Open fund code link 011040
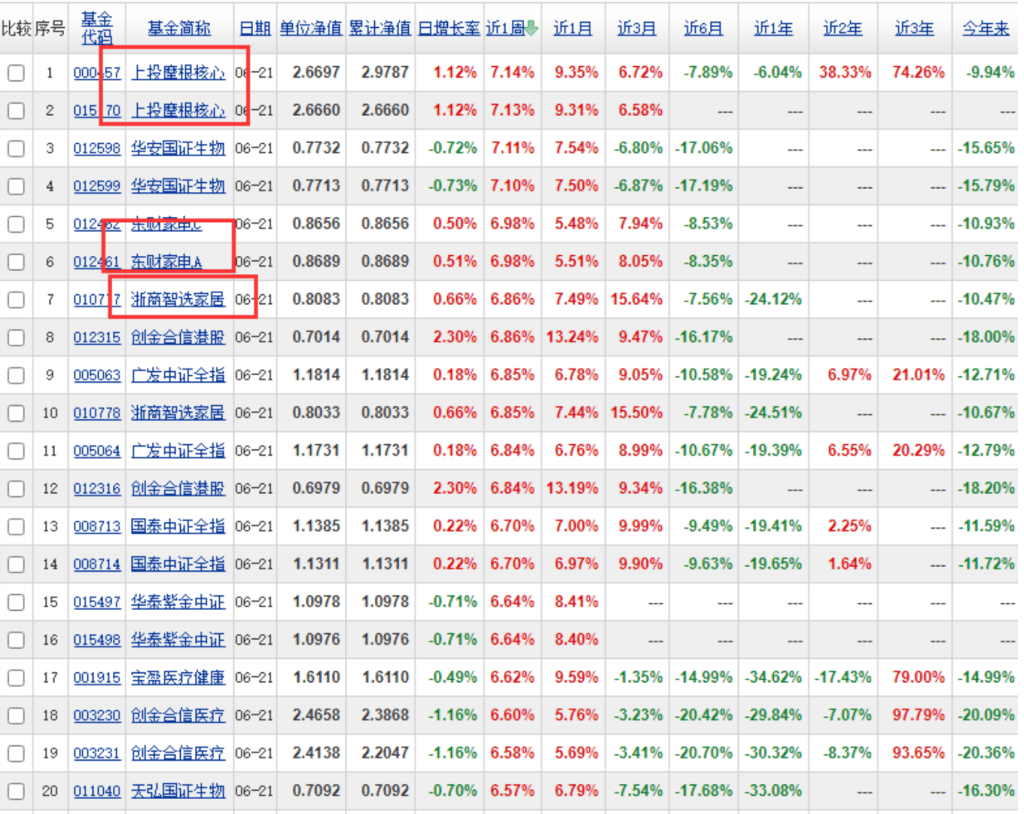The image size is (1024, 814). tap(97, 792)
